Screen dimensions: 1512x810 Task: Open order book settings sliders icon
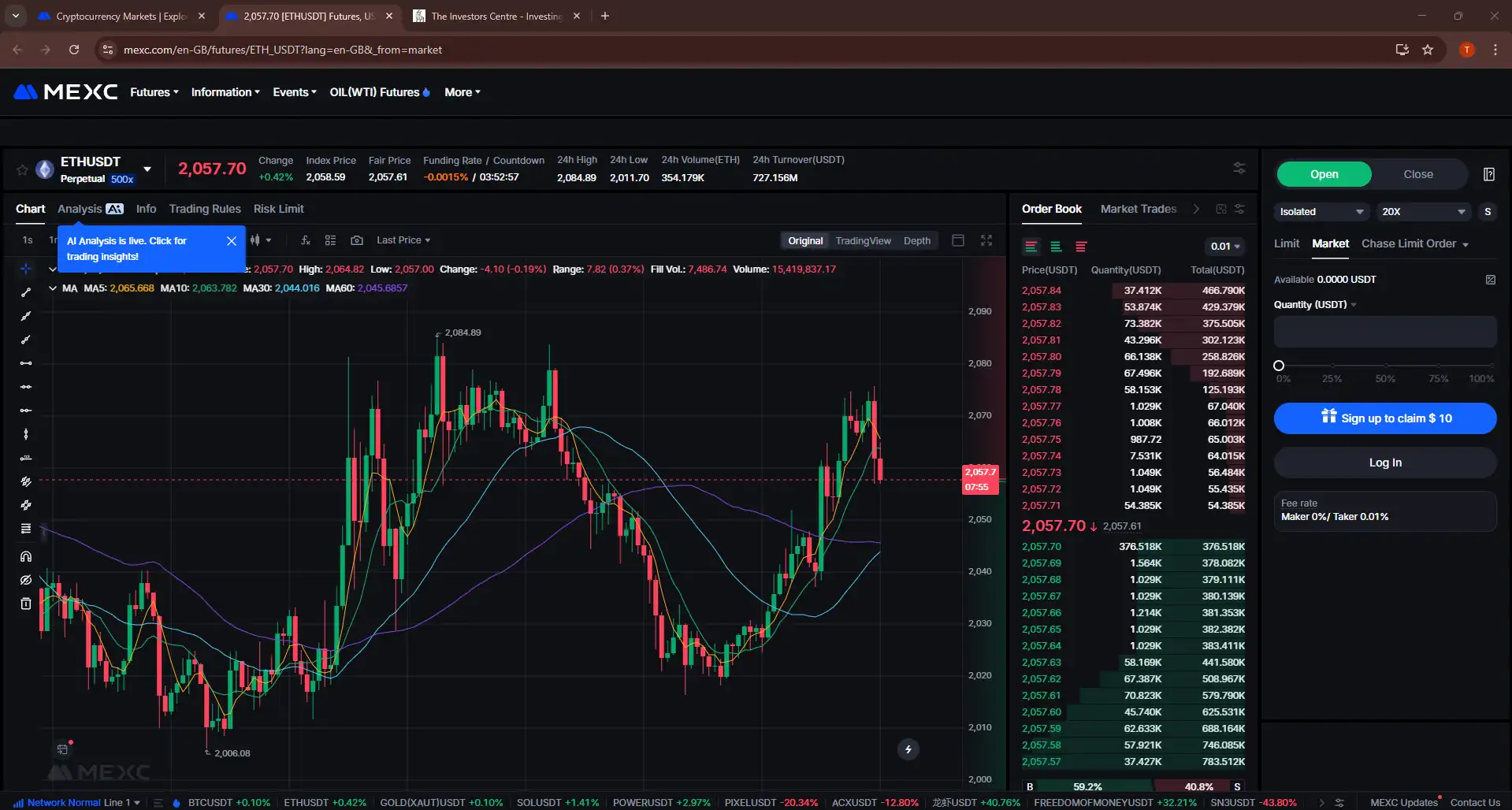click(1239, 209)
